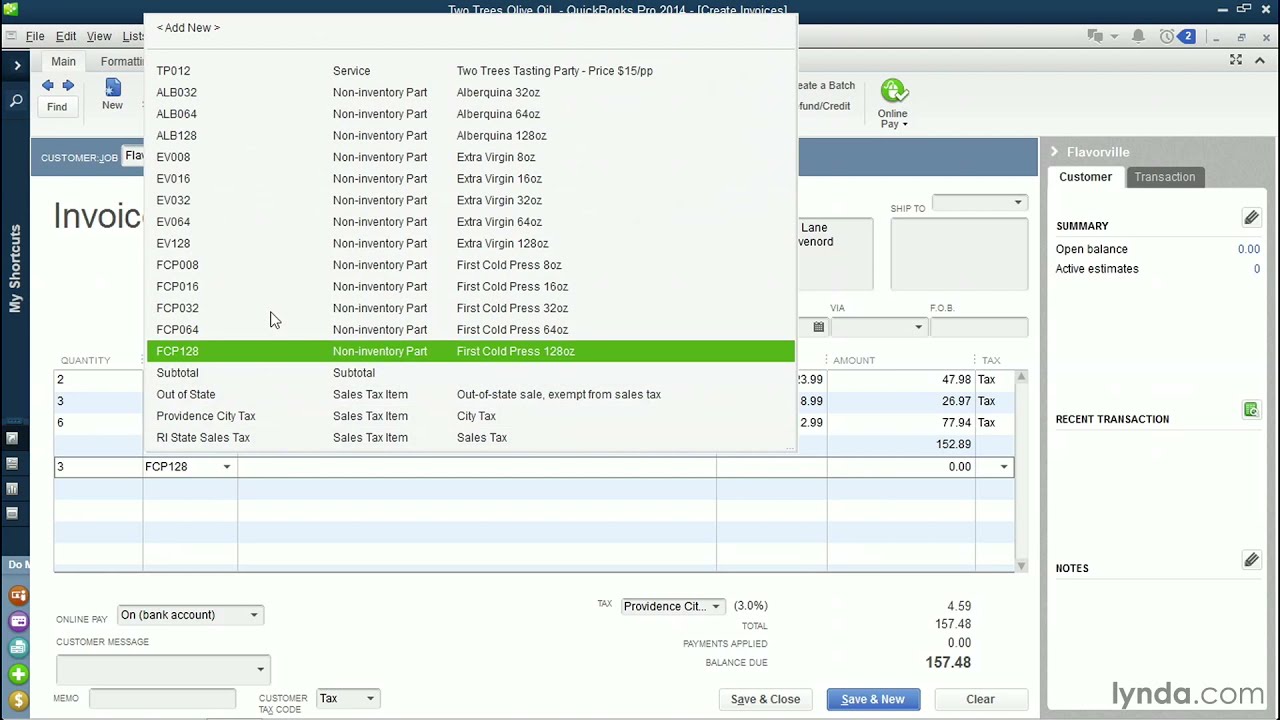
Task: Click the New invoice icon
Action: [112, 88]
